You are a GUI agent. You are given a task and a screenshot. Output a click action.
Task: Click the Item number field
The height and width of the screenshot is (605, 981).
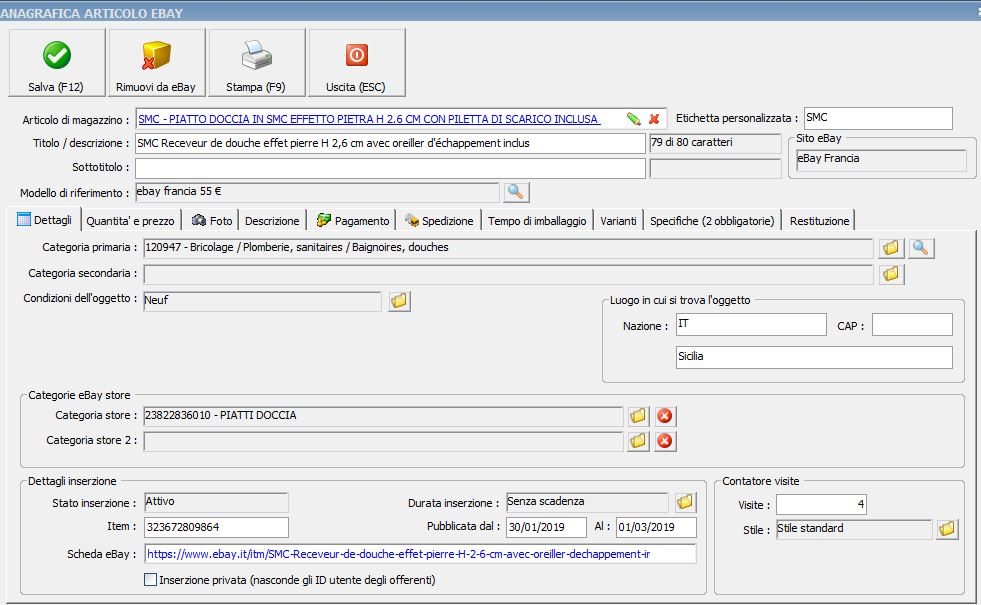216,527
